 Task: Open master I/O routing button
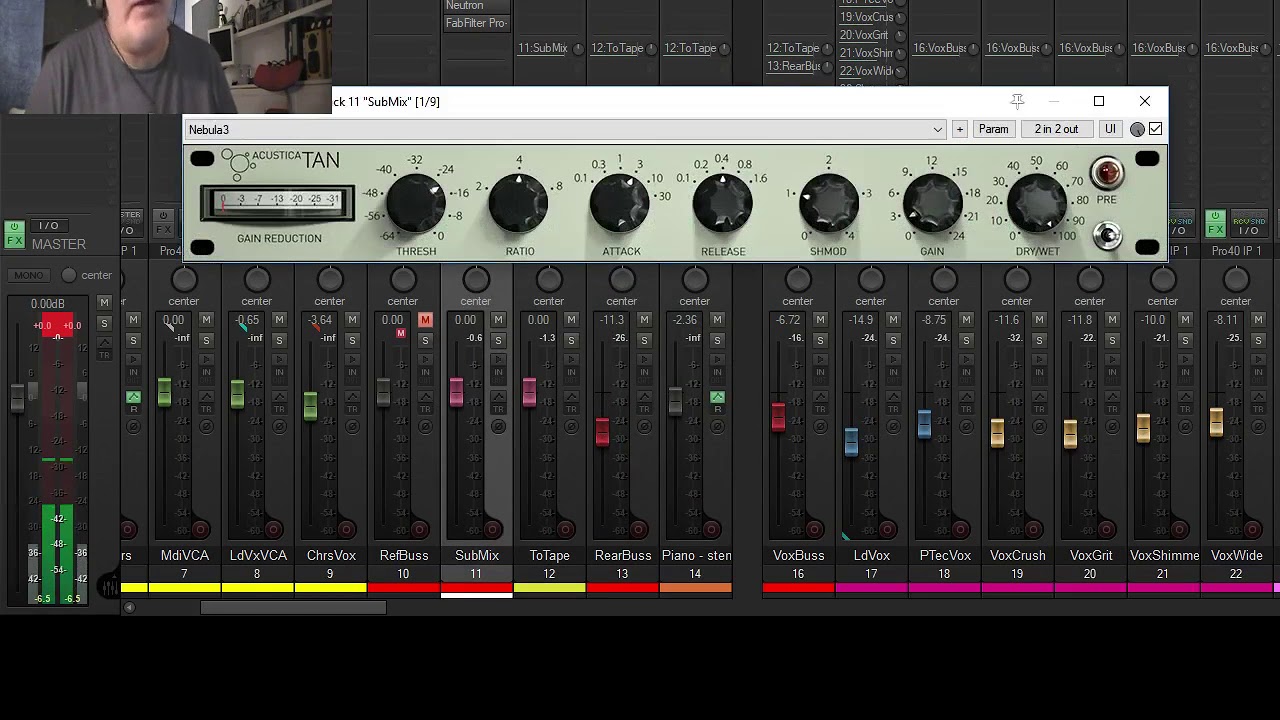click(48, 226)
